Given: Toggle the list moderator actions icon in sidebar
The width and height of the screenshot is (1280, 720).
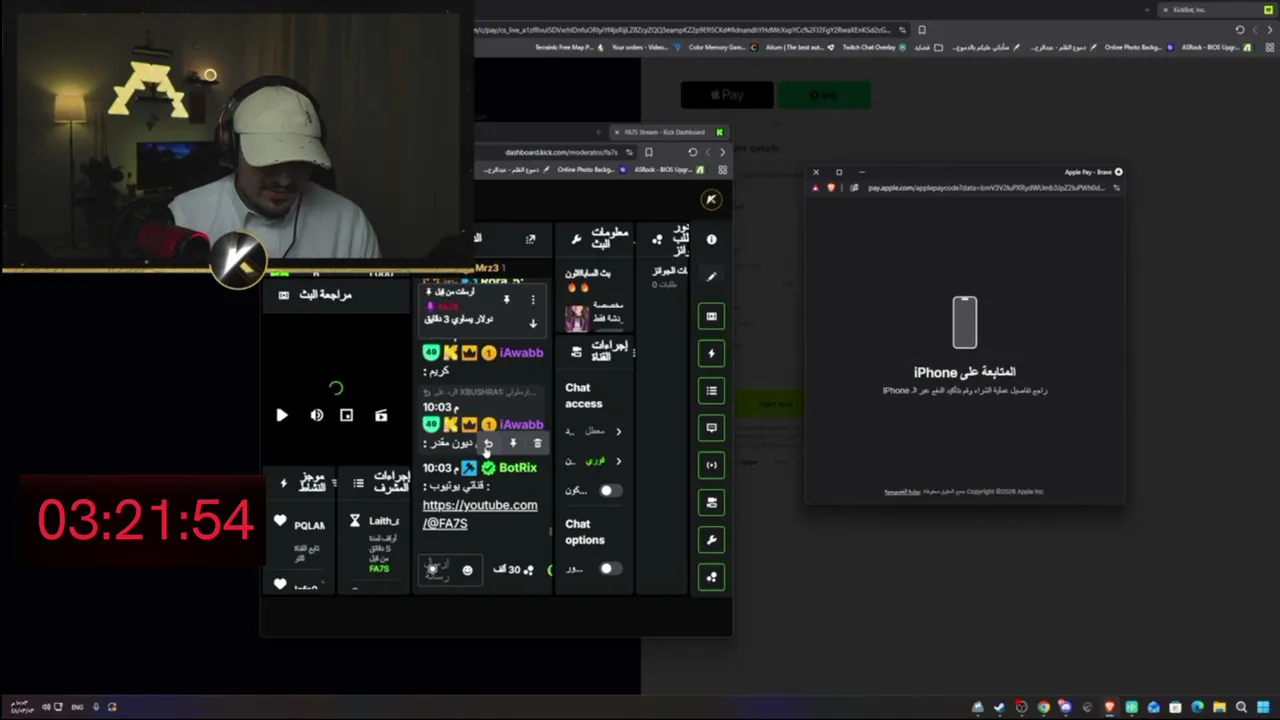Looking at the screenshot, I should [x=711, y=390].
